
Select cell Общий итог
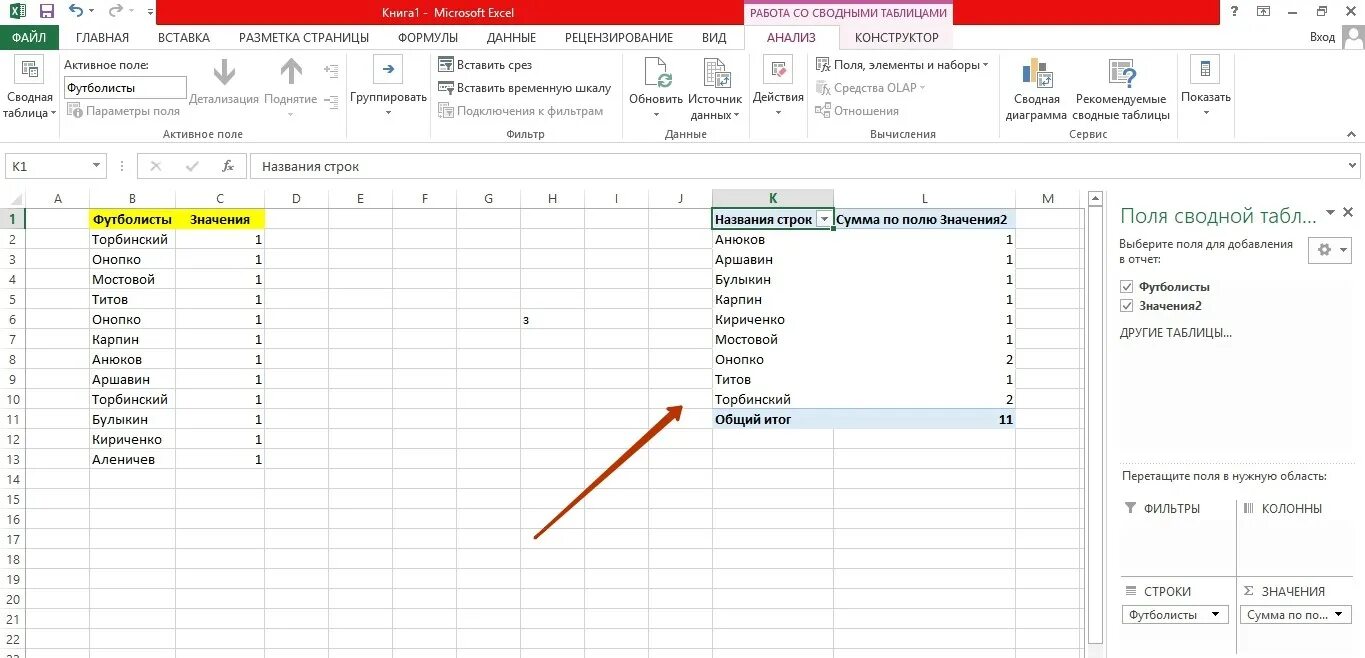[x=773, y=420]
